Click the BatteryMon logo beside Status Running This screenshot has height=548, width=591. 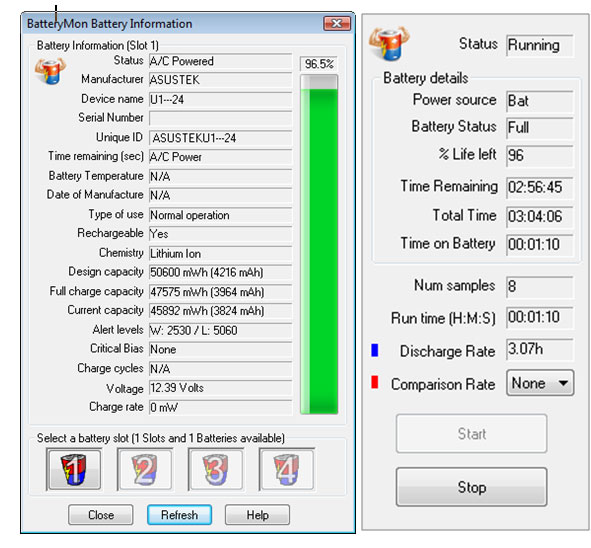pyautogui.click(x=389, y=44)
